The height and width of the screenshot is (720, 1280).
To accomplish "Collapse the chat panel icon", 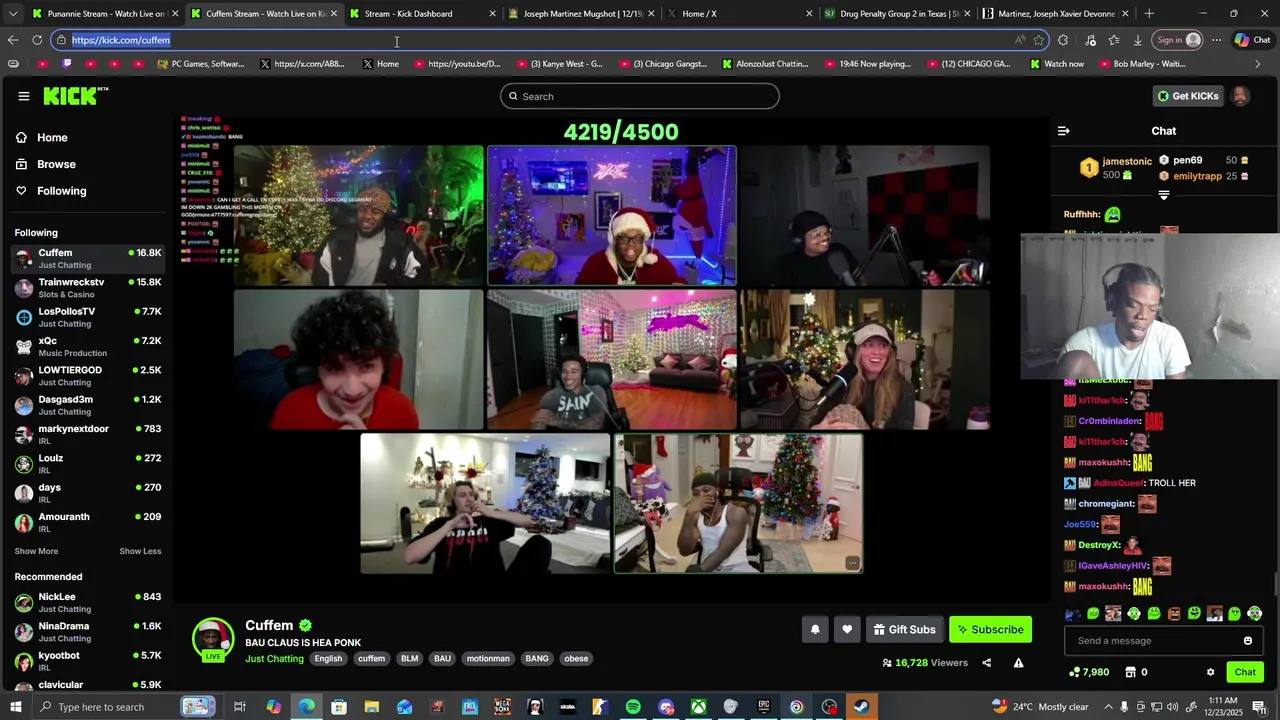I will pyautogui.click(x=1063, y=131).
